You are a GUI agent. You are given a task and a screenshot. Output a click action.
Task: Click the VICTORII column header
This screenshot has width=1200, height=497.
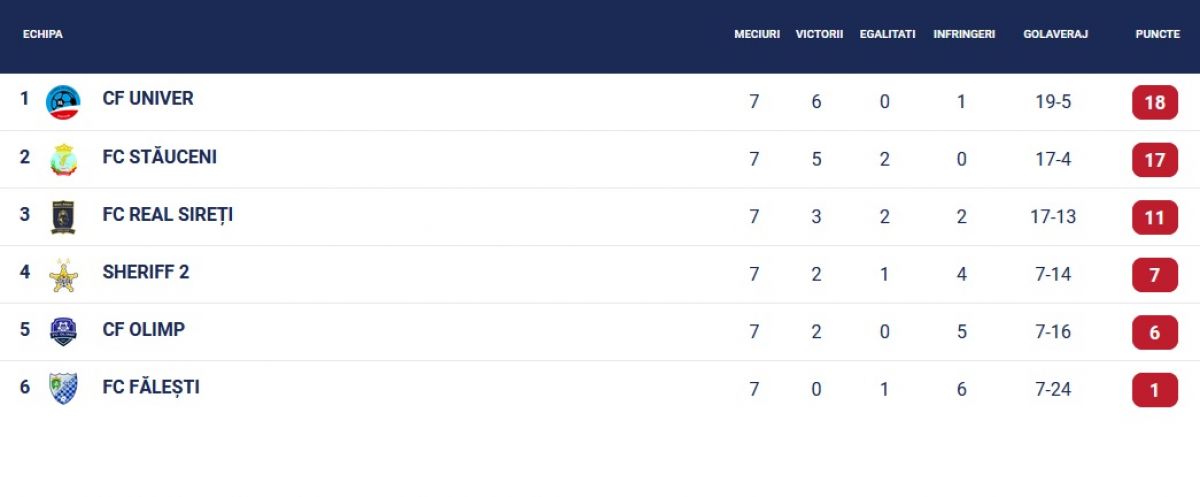819,34
